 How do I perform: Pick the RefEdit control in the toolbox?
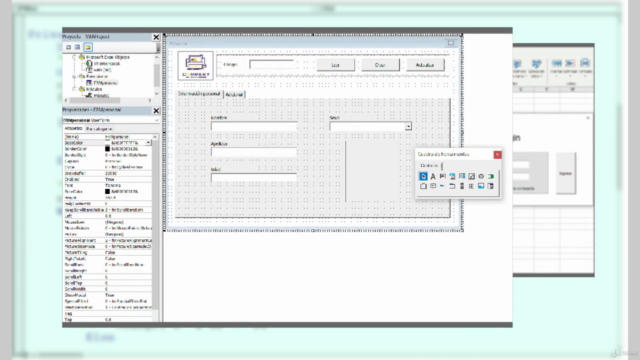[491, 186]
